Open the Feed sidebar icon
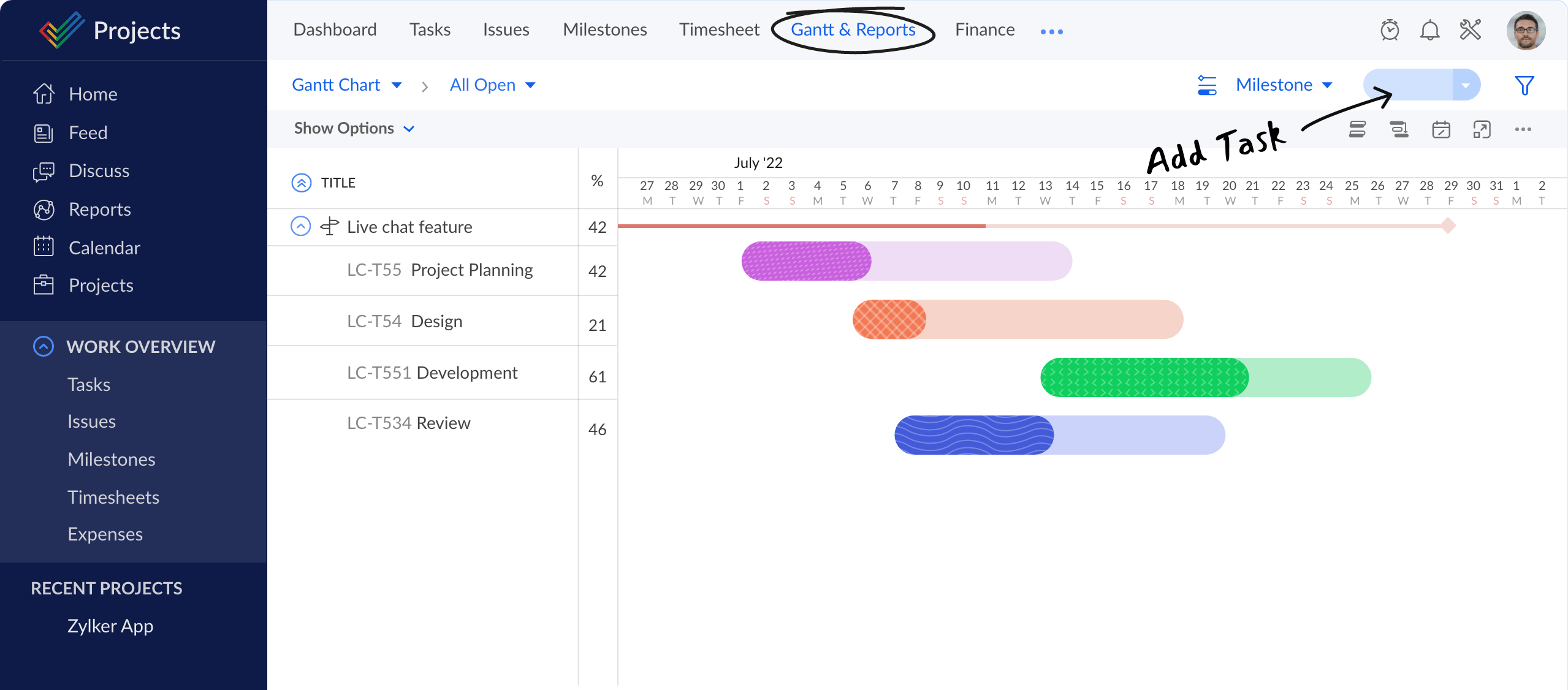This screenshot has height=690, width=1568. 44,133
